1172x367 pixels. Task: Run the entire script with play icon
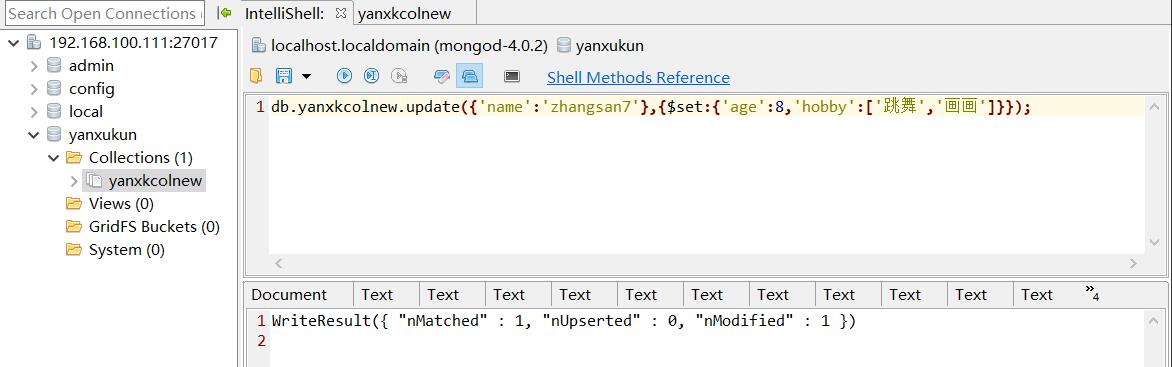344,75
